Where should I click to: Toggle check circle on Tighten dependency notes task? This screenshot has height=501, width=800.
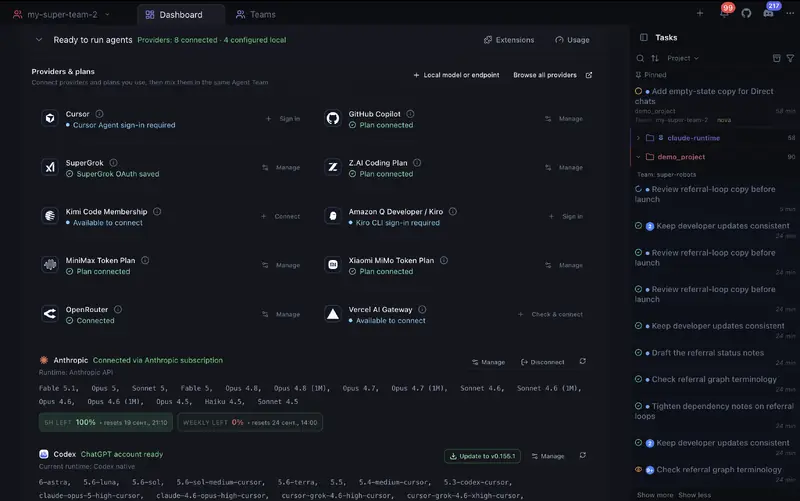tap(638, 406)
